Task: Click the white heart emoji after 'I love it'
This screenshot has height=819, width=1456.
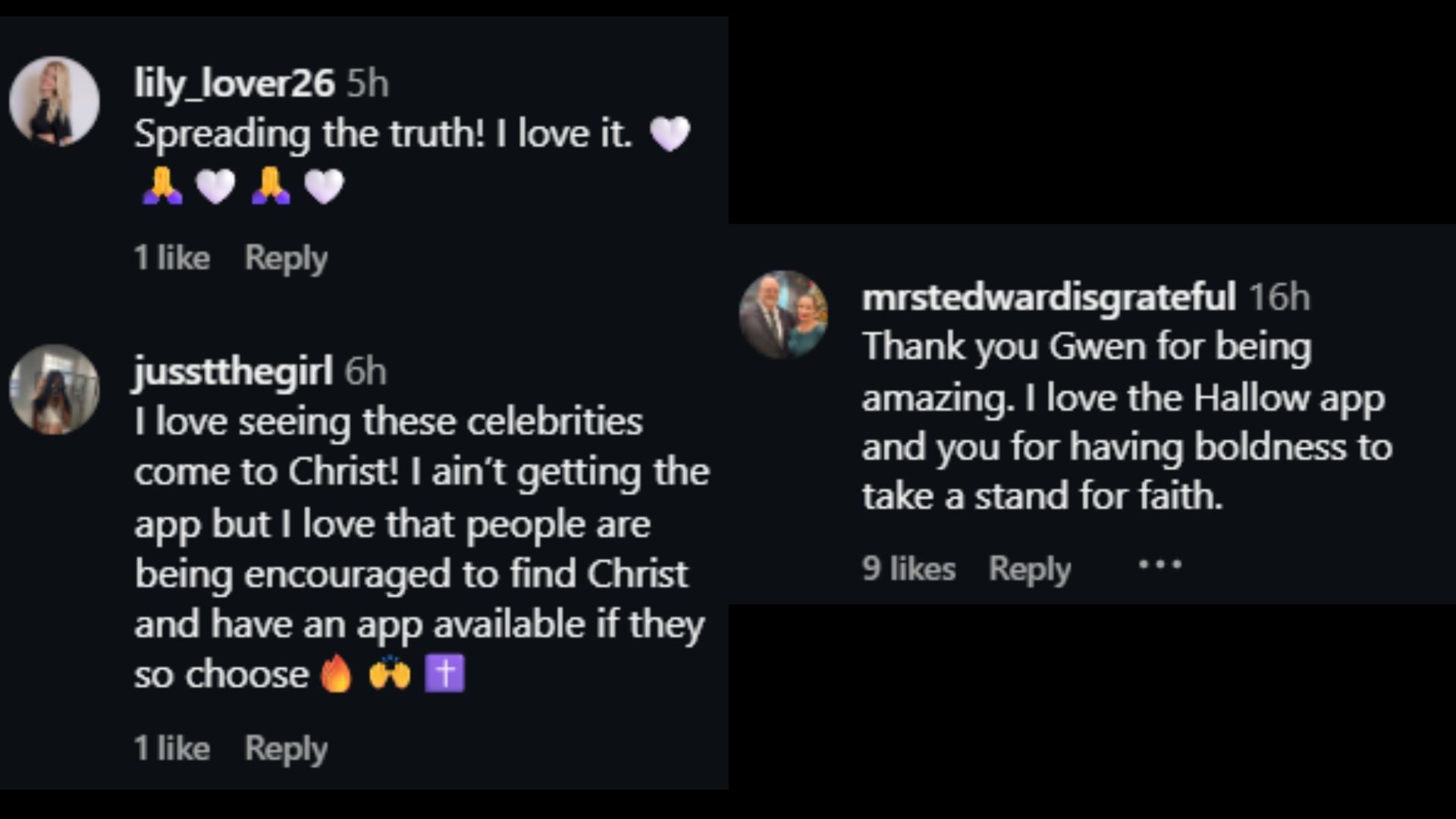Action: [x=670, y=134]
